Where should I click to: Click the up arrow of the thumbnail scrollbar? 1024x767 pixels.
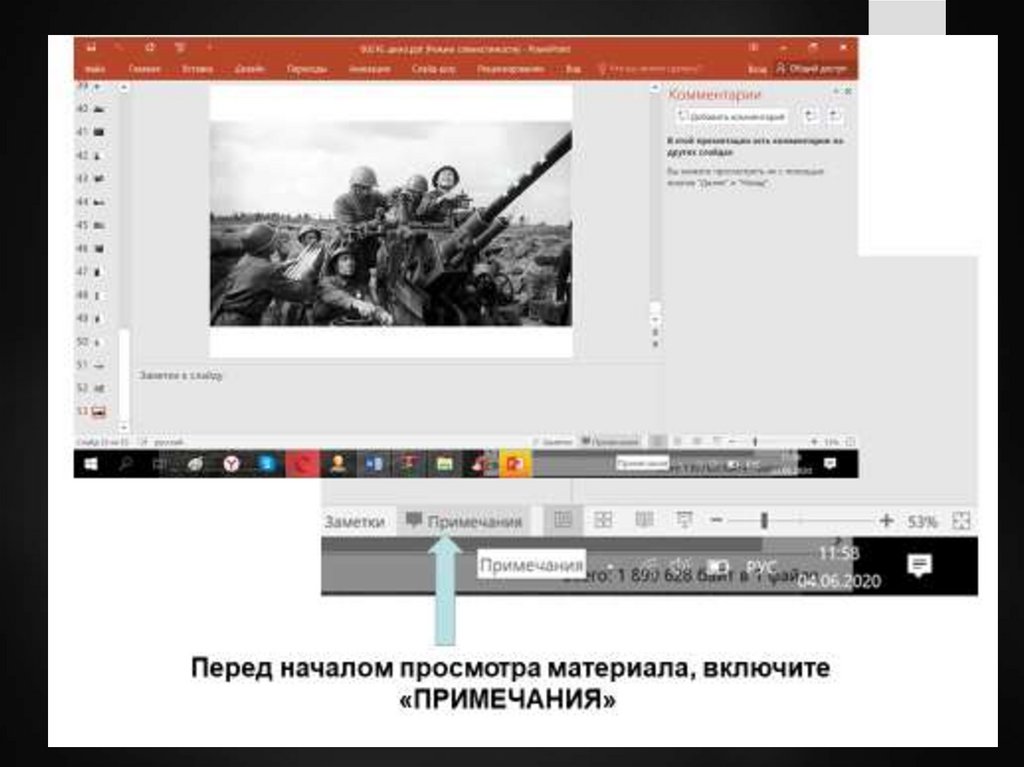pyautogui.click(x=123, y=87)
